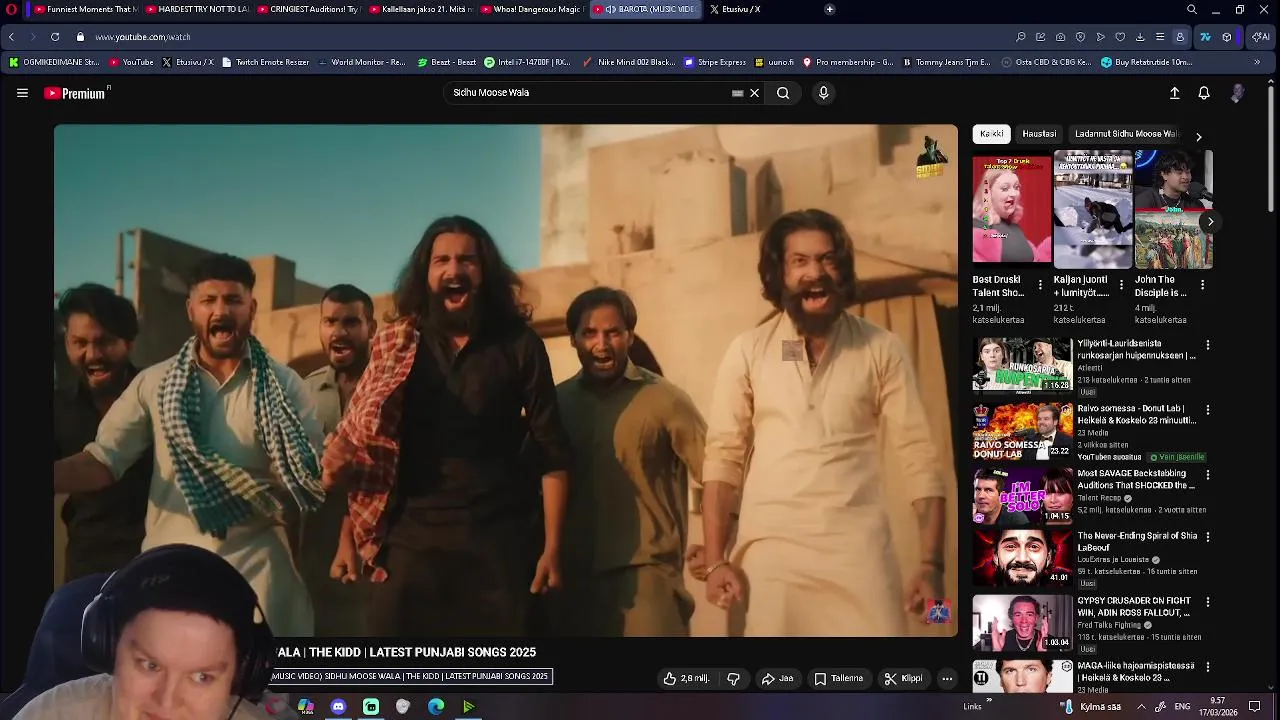Open options for GYPSY CRUSADER video
The width and height of the screenshot is (1280, 720).
click(1208, 602)
